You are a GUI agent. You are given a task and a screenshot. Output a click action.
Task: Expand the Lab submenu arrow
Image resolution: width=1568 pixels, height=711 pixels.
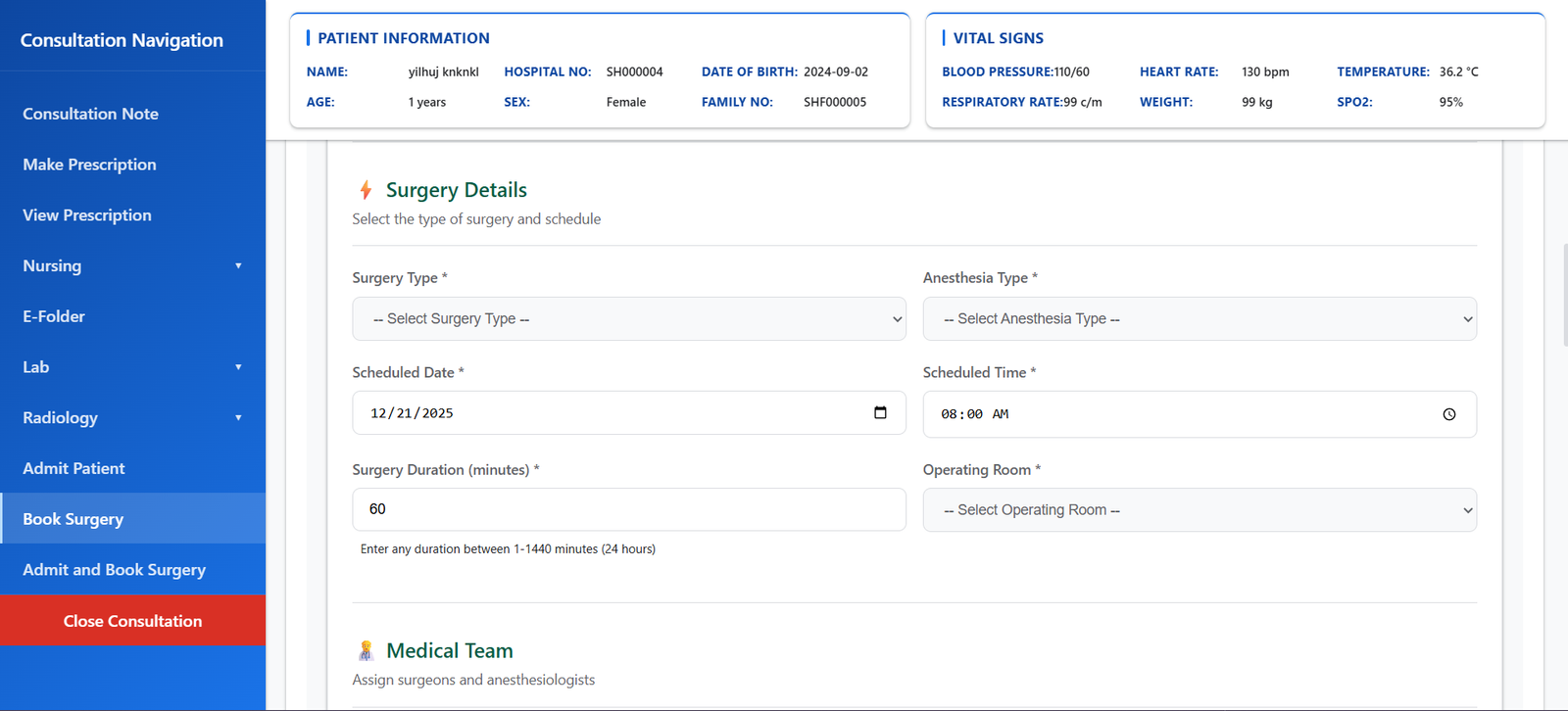(238, 367)
